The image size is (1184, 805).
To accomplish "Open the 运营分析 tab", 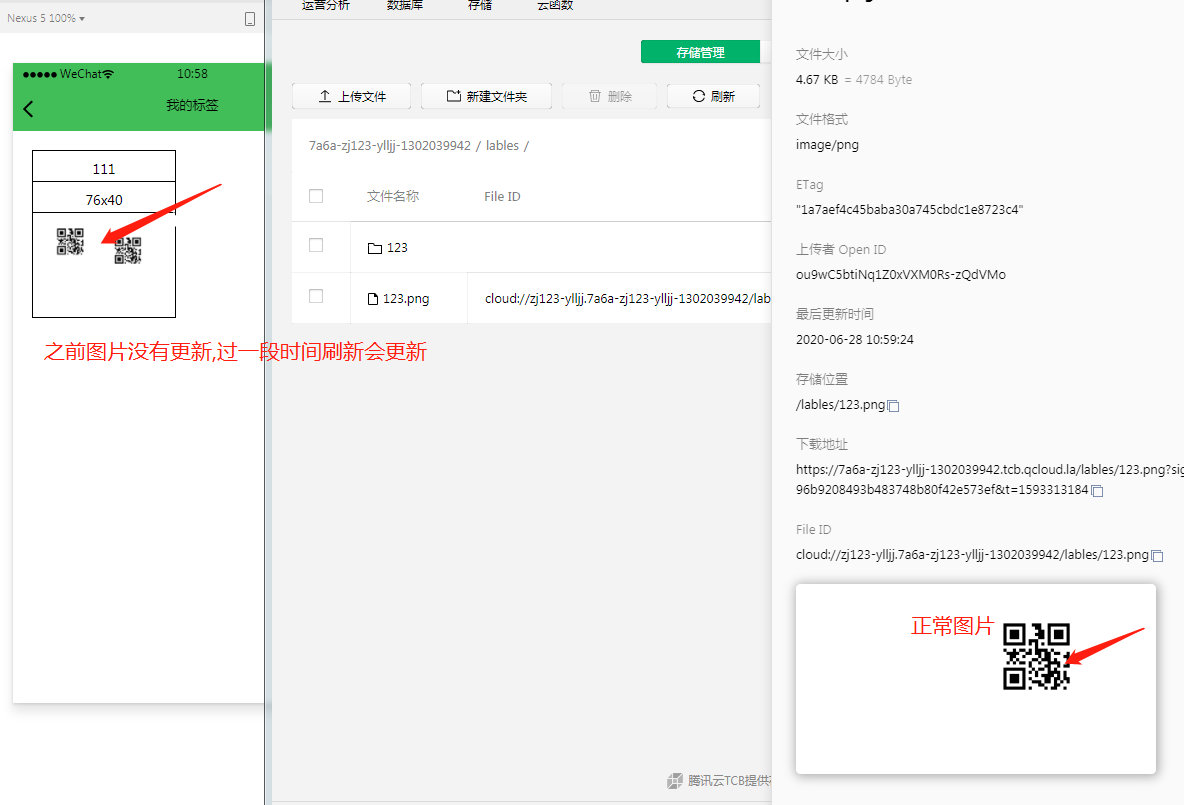I will click(x=326, y=5).
